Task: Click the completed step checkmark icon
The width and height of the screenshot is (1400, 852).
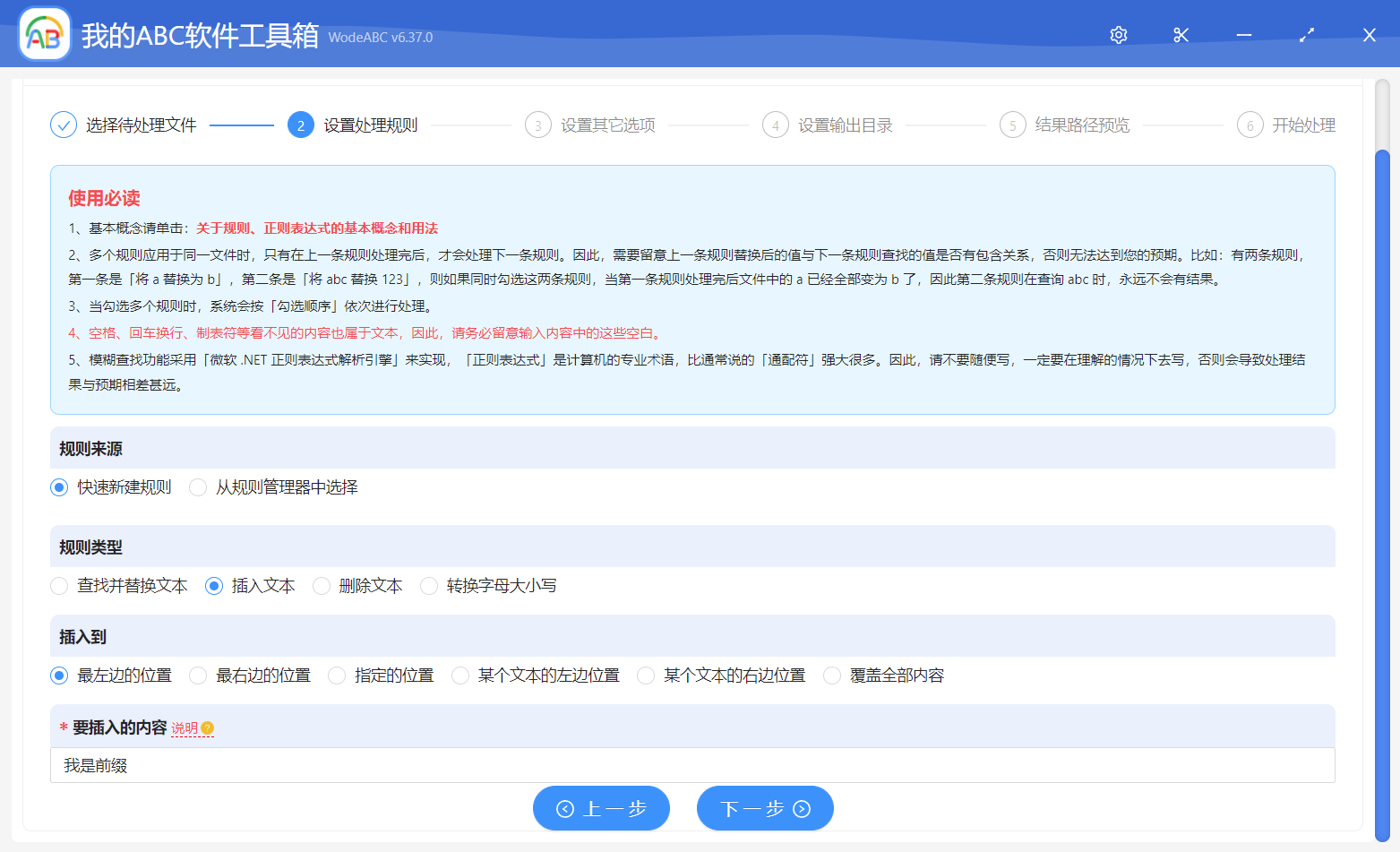Action: pyautogui.click(x=64, y=125)
